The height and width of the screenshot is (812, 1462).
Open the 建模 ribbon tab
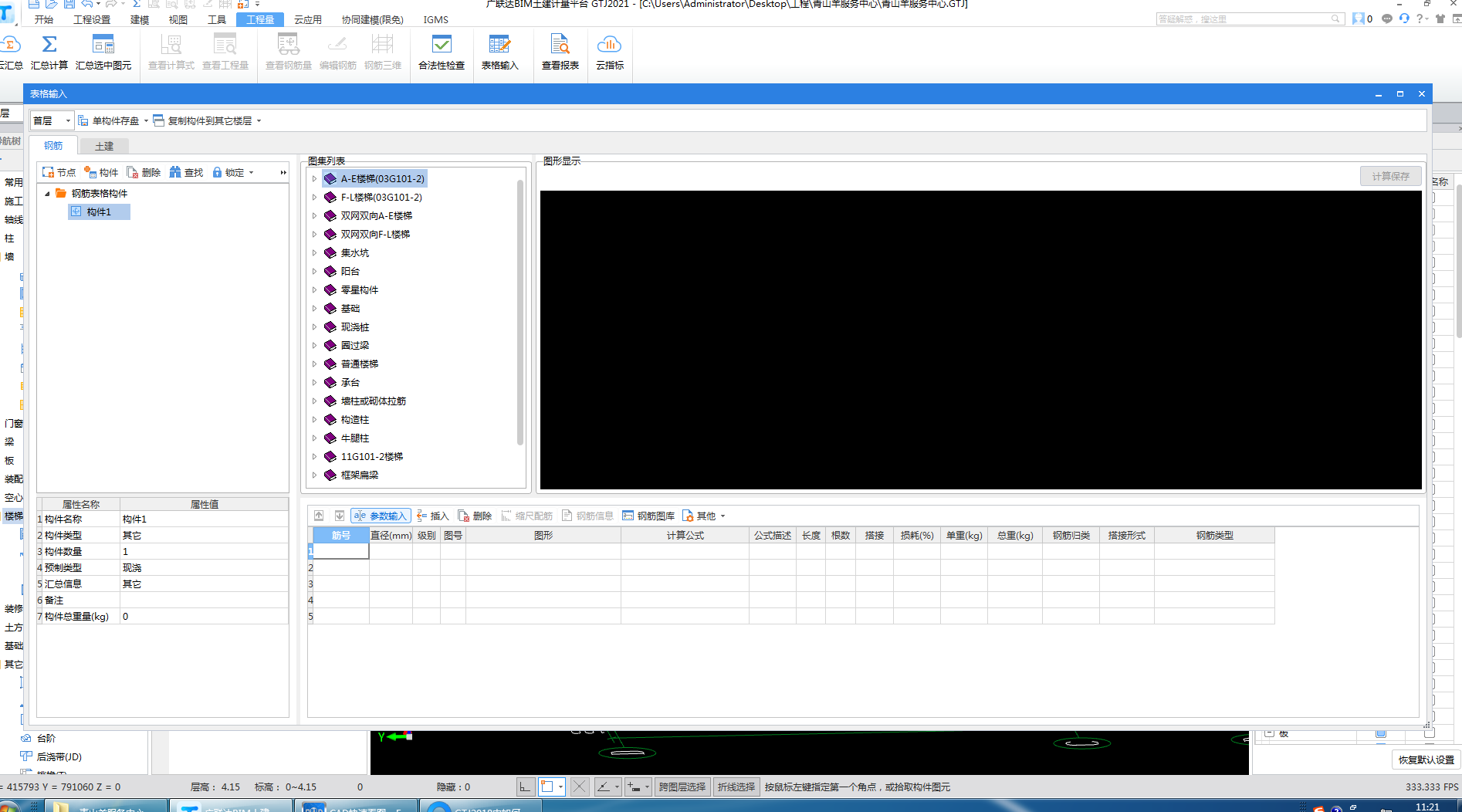pyautogui.click(x=140, y=19)
